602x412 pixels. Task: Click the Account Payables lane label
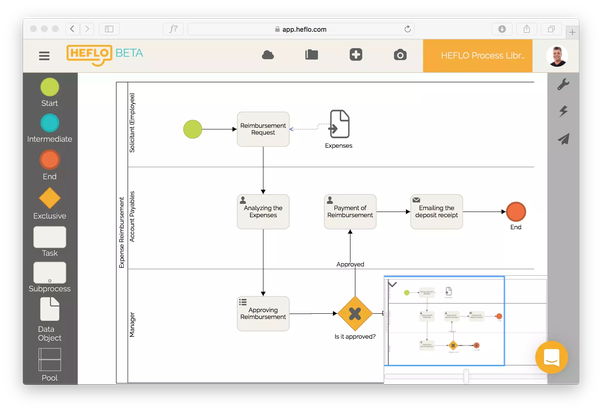[x=132, y=217]
